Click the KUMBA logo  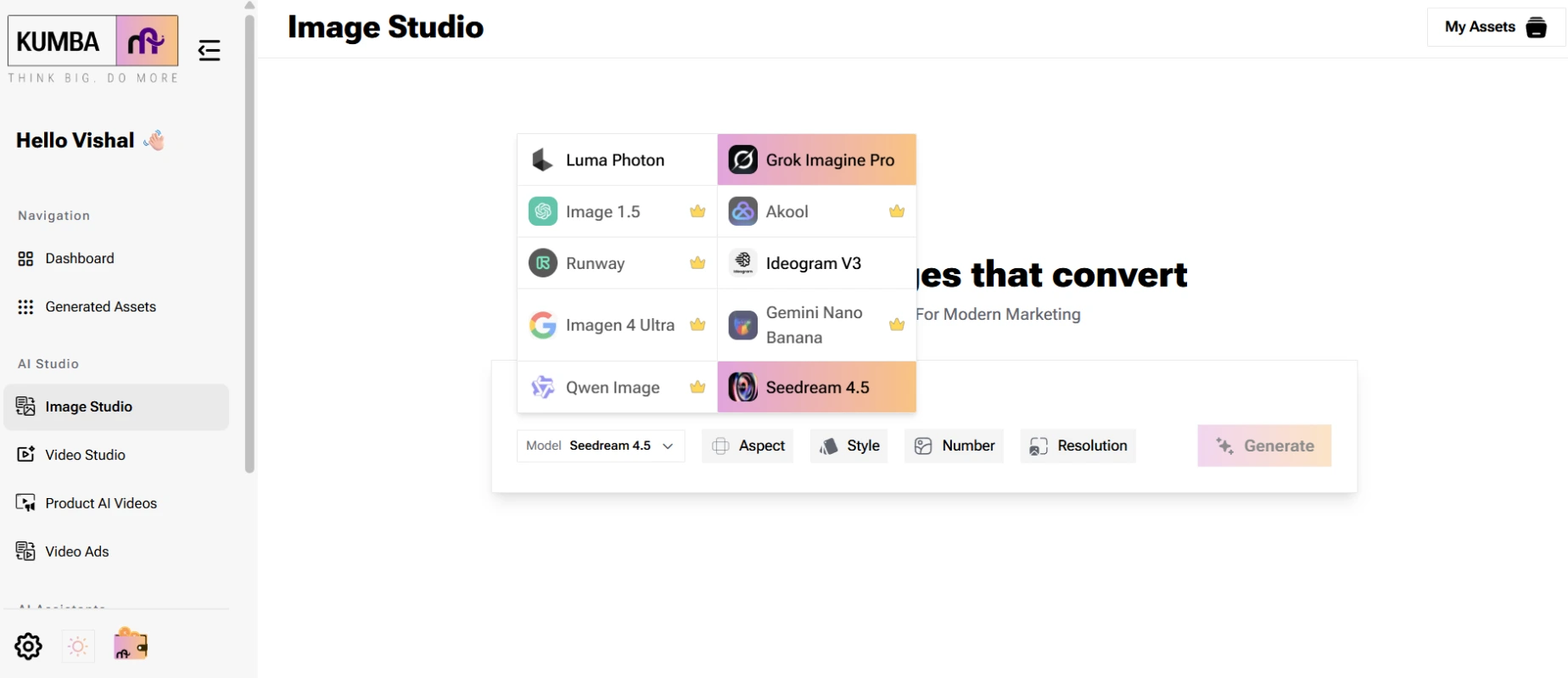click(93, 41)
